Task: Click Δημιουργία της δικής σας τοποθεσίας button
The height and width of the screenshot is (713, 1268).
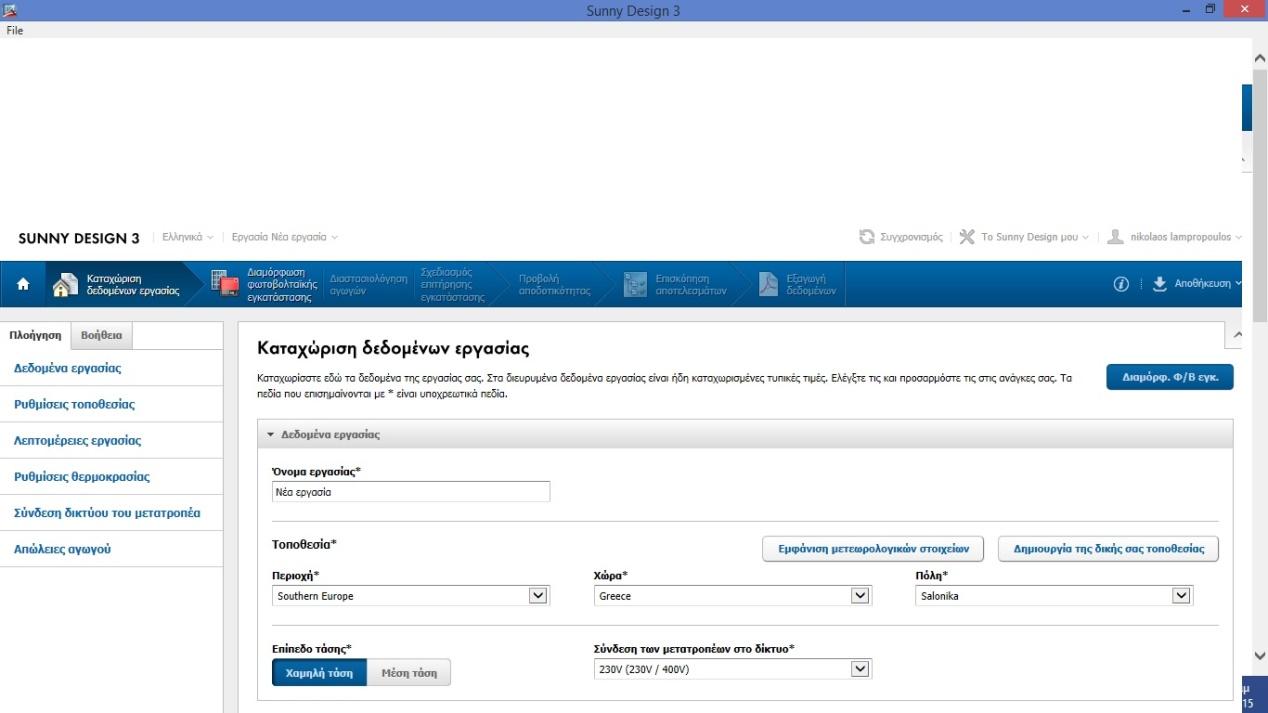Action: point(1108,549)
